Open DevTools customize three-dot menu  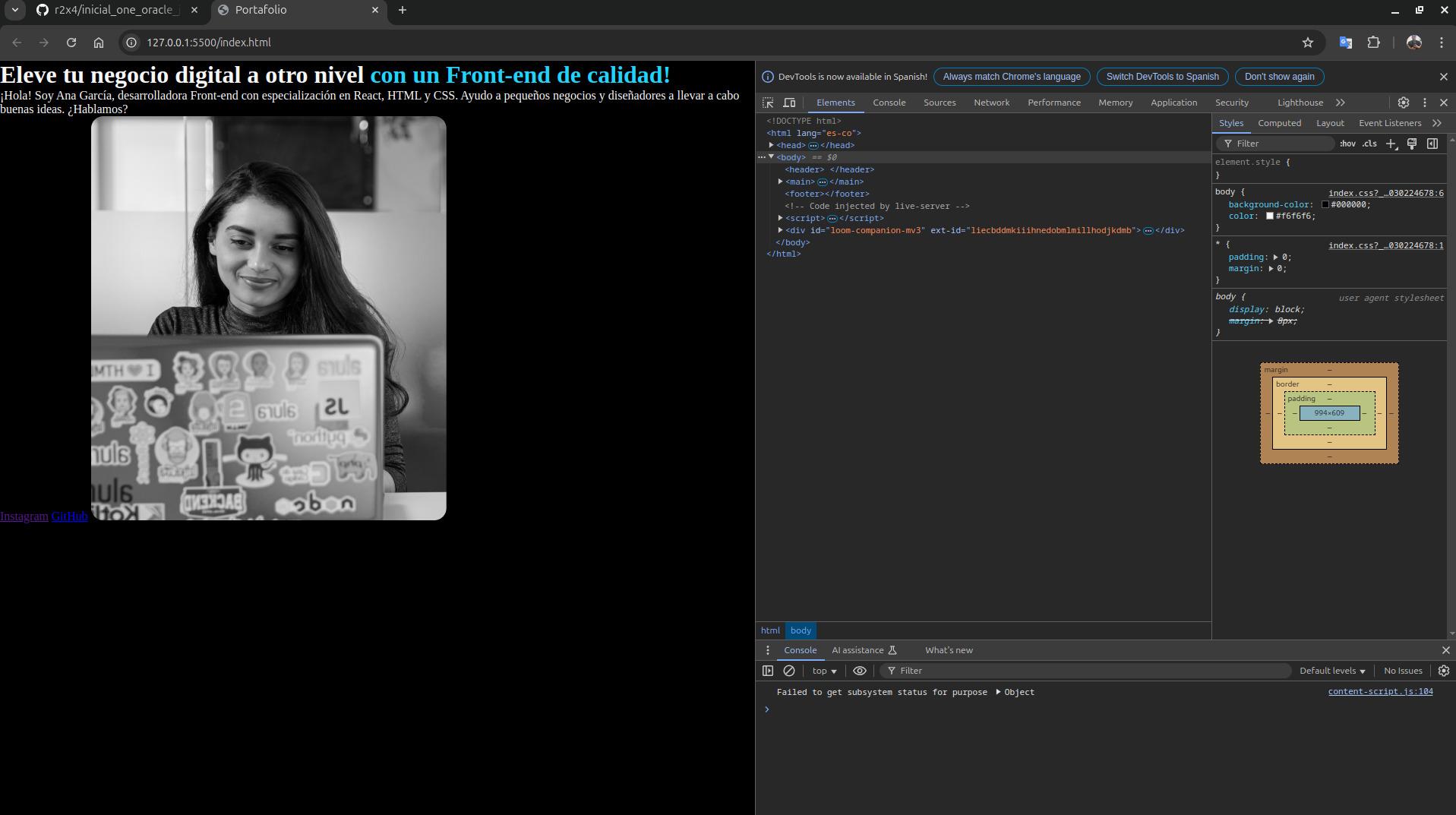tap(1425, 103)
